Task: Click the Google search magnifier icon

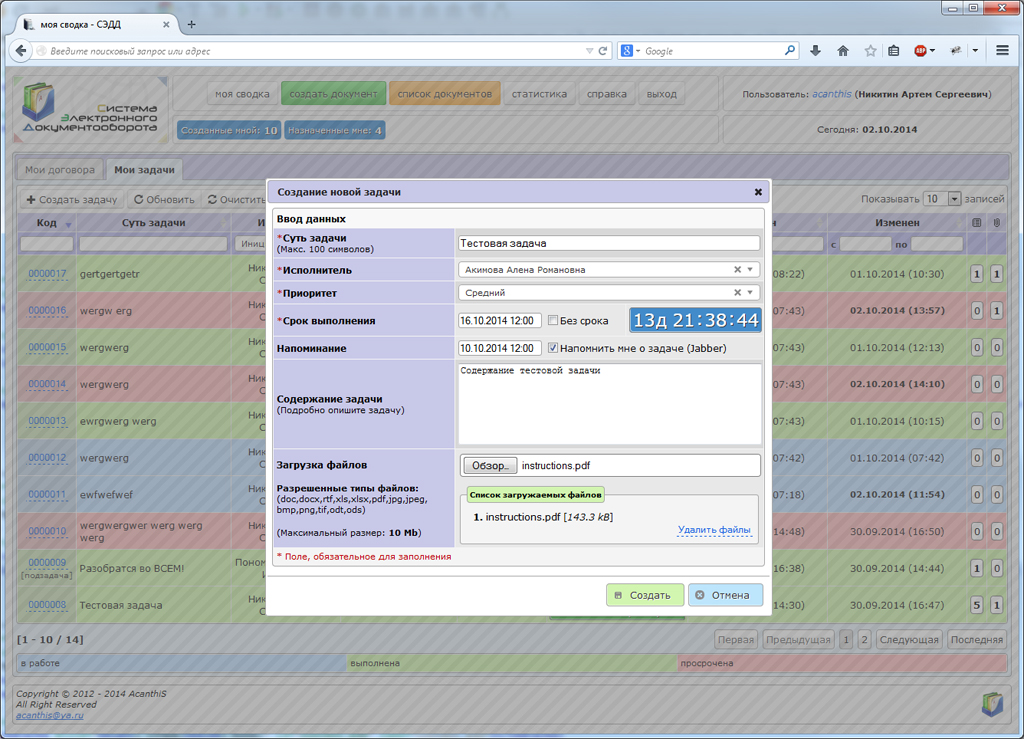Action: [790, 50]
